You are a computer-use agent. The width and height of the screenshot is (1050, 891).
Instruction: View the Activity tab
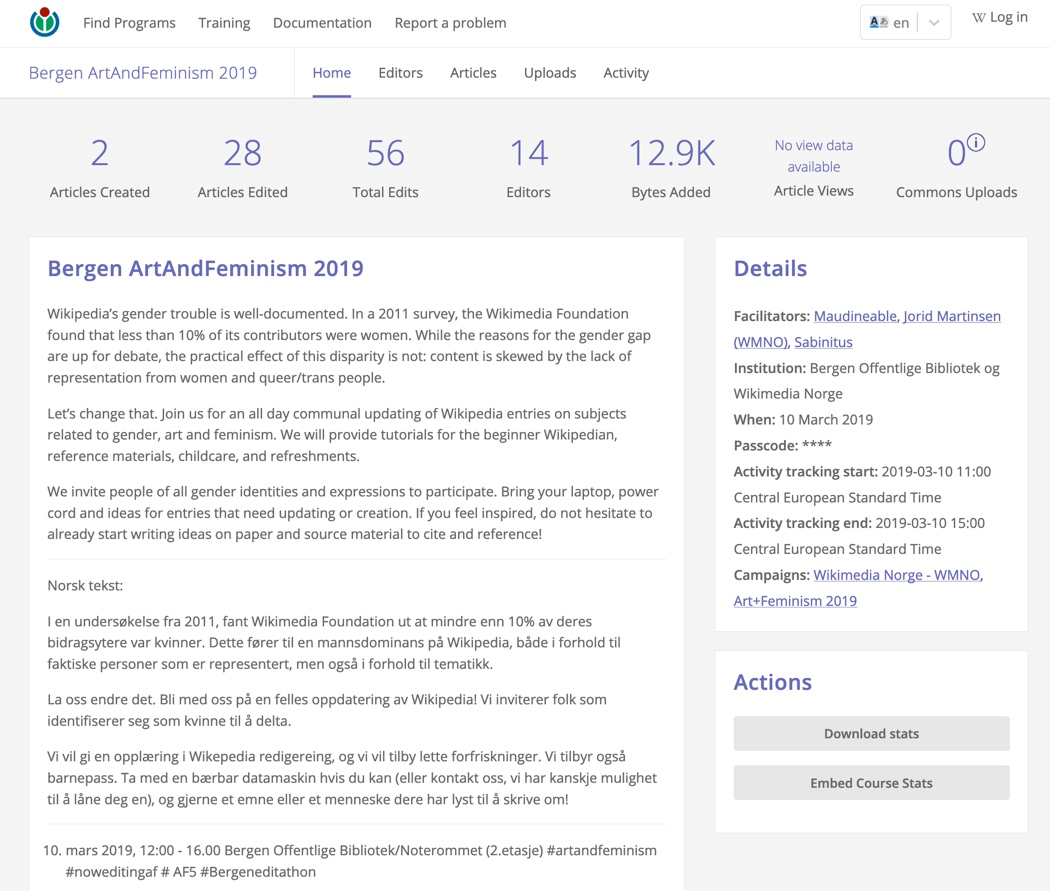(626, 73)
